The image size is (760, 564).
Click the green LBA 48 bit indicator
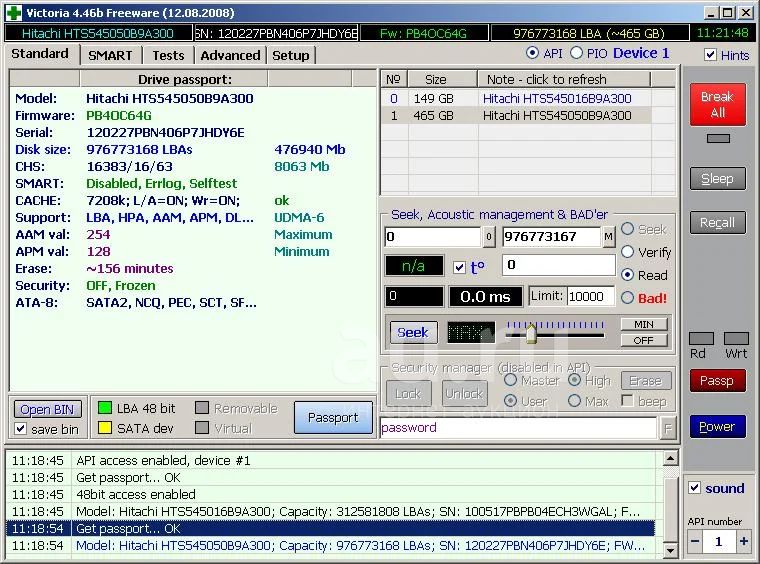pos(105,407)
